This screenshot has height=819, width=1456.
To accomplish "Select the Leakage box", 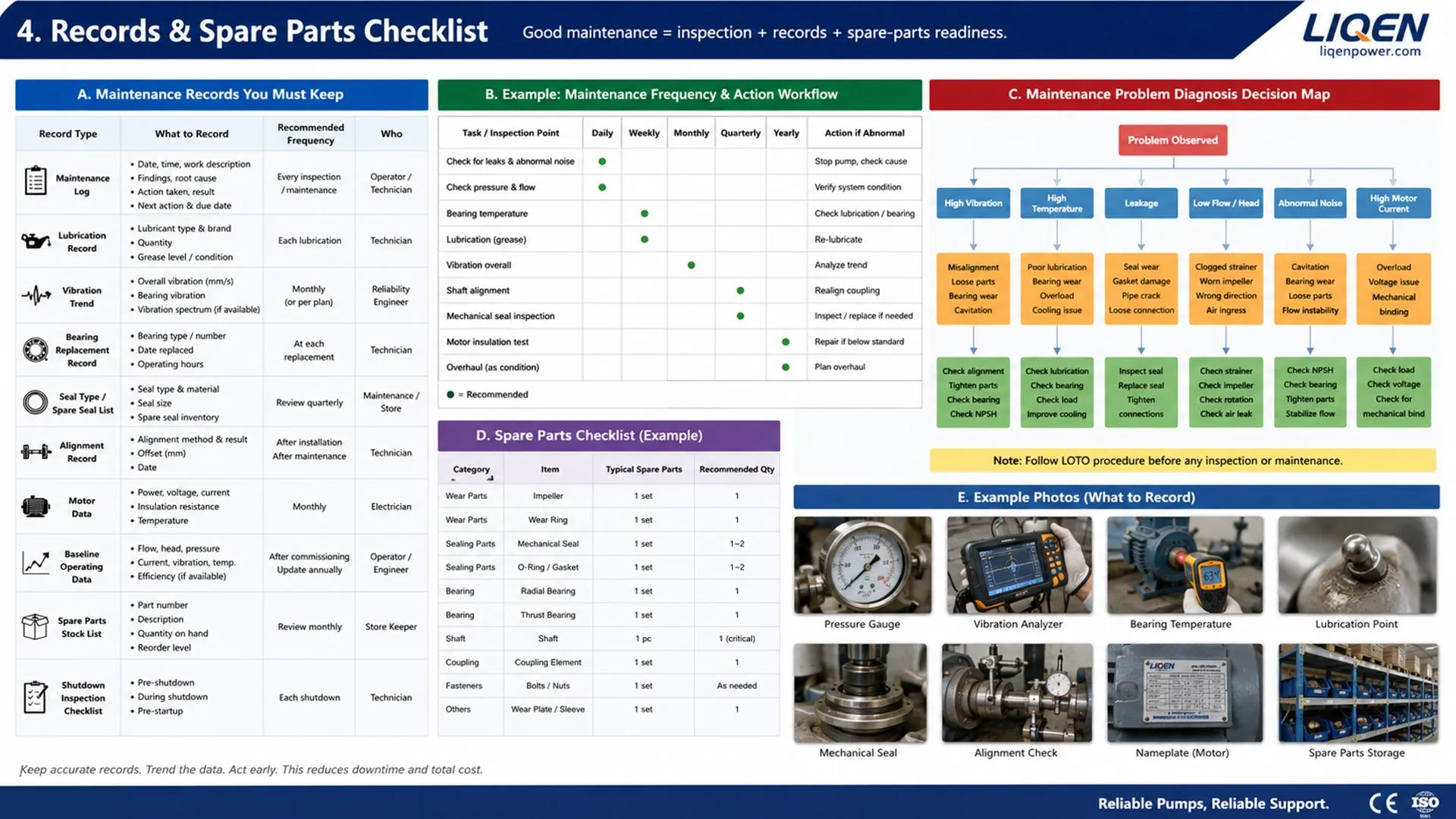I will [x=1141, y=203].
